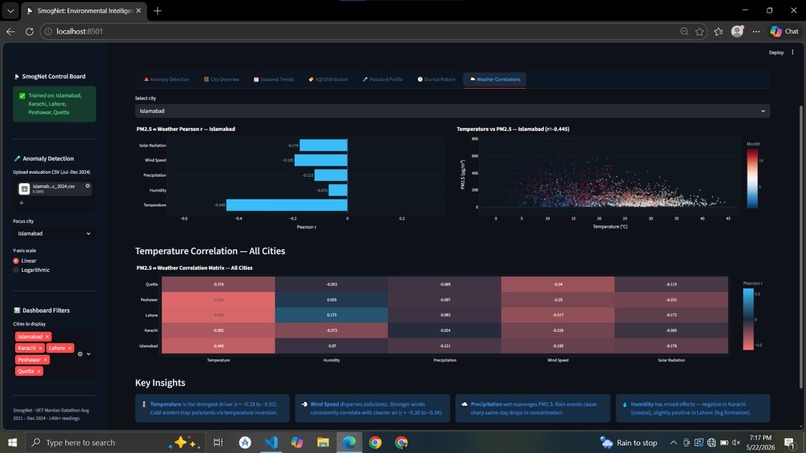The height and width of the screenshot is (453, 806).
Task: Switch to the Seasonal Trends tab
Action: pyautogui.click(x=274, y=80)
